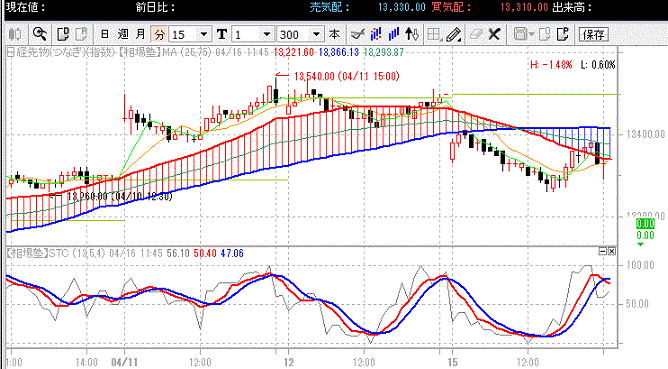Select the pencil drawing tool

click(453, 34)
